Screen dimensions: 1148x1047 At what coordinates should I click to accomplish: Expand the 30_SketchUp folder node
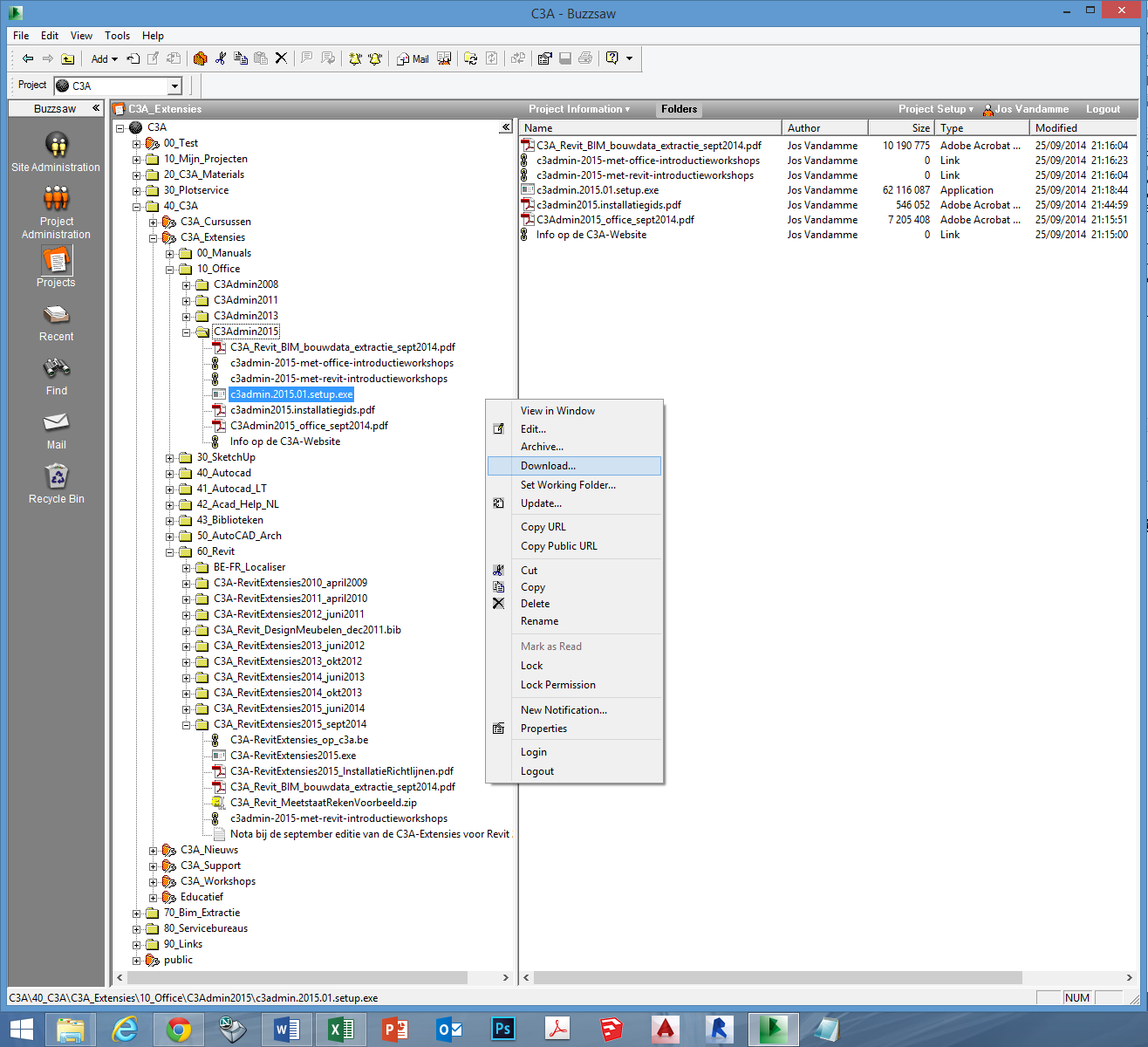(170, 458)
